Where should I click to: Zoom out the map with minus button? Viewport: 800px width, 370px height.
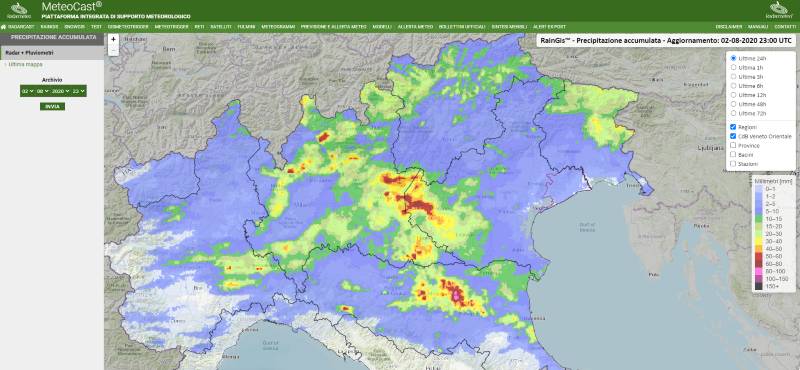[113, 50]
